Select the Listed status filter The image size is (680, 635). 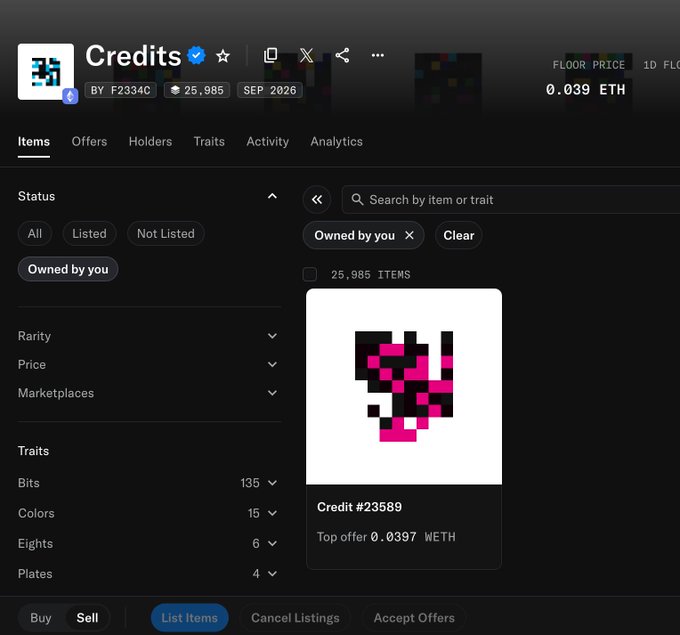[x=89, y=234]
